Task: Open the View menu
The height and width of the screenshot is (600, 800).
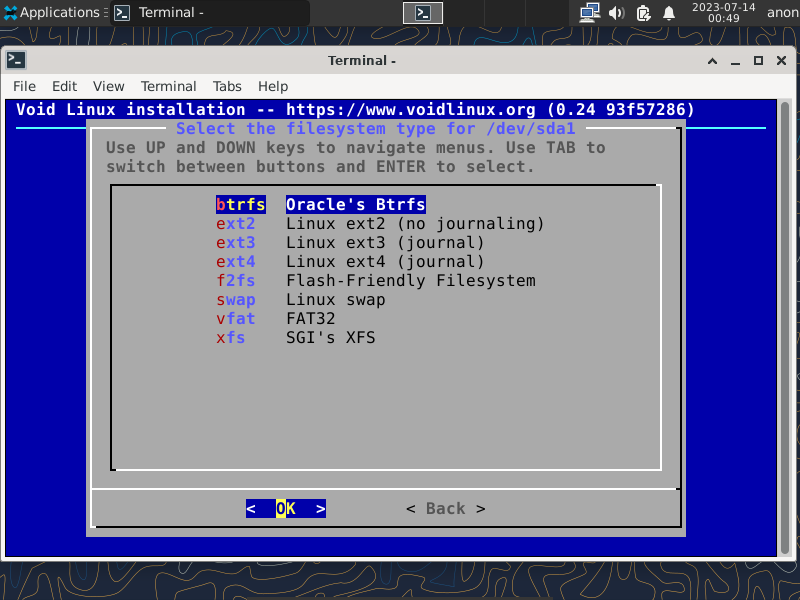Action: coord(108,86)
